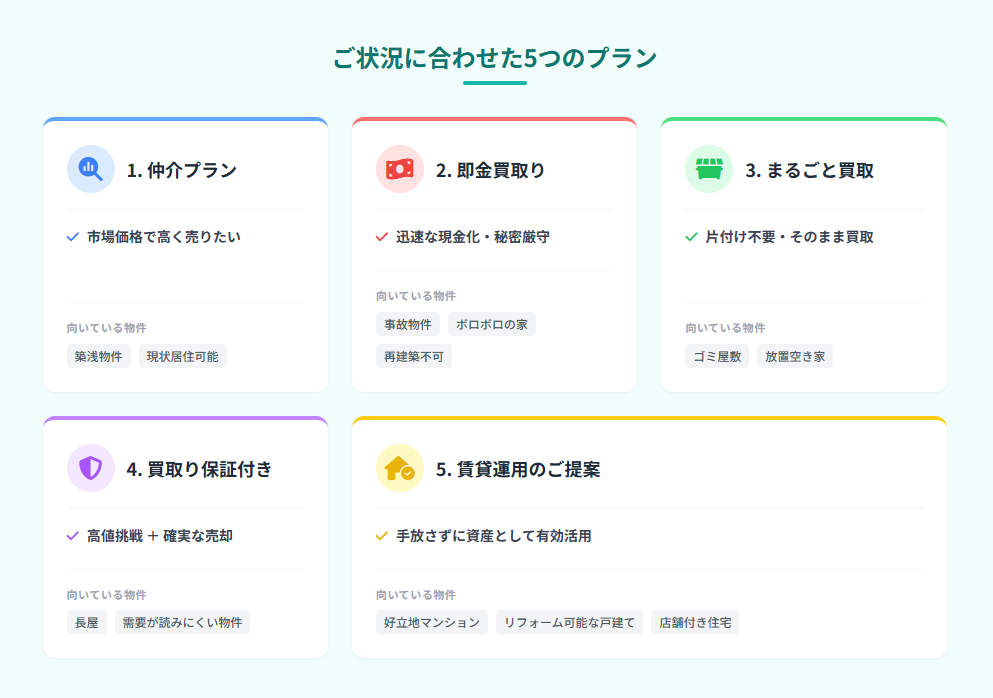Viewport: 993px width, 698px height.
Task: Select the 放置空き家 tag
Action: (x=795, y=357)
